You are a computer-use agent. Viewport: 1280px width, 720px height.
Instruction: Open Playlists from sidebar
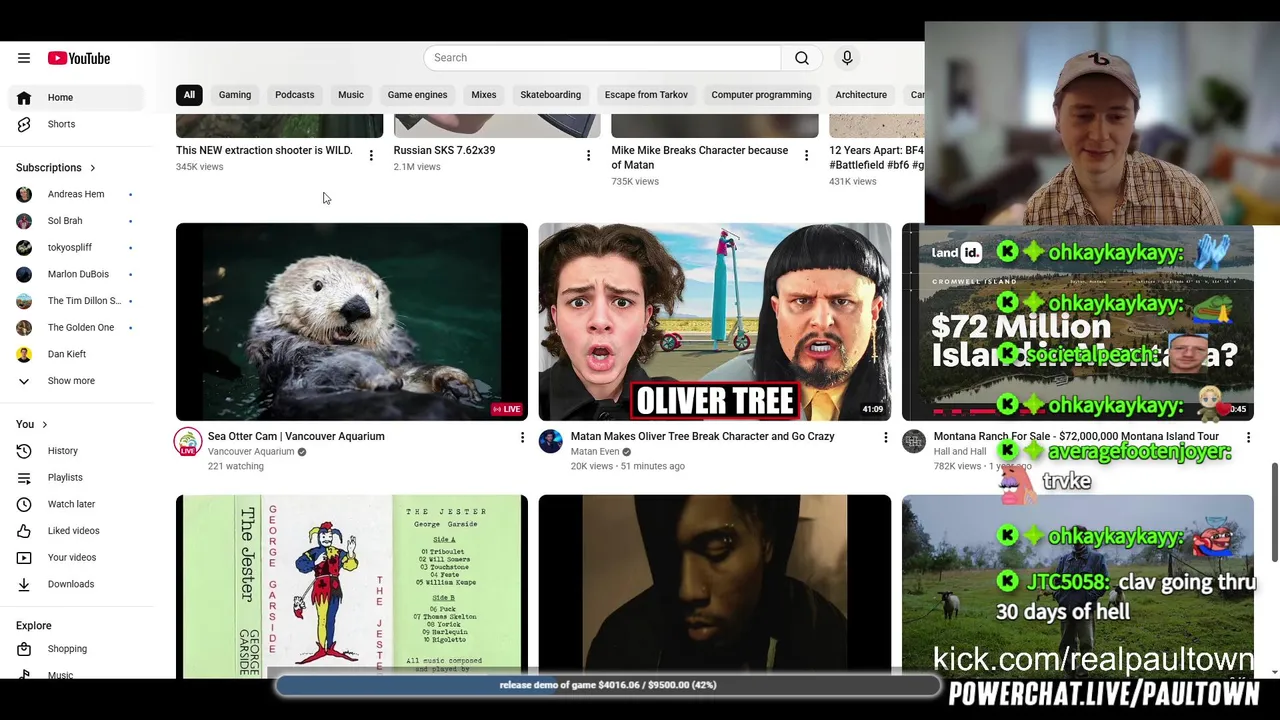point(77,477)
